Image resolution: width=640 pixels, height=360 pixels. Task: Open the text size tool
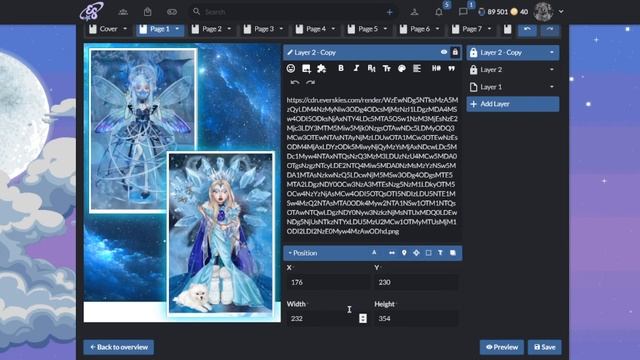[387, 69]
